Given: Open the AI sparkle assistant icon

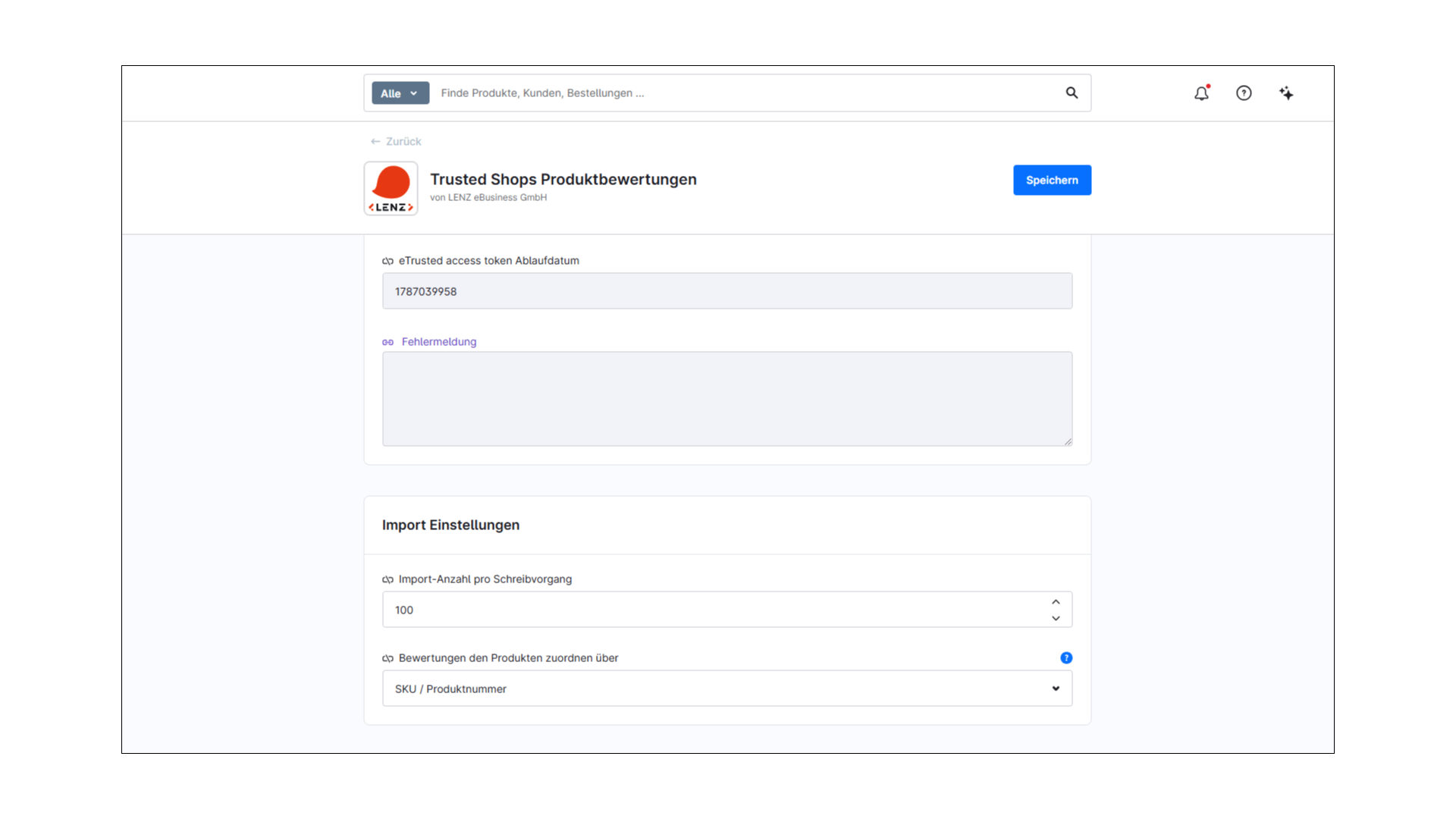Looking at the screenshot, I should [x=1286, y=93].
